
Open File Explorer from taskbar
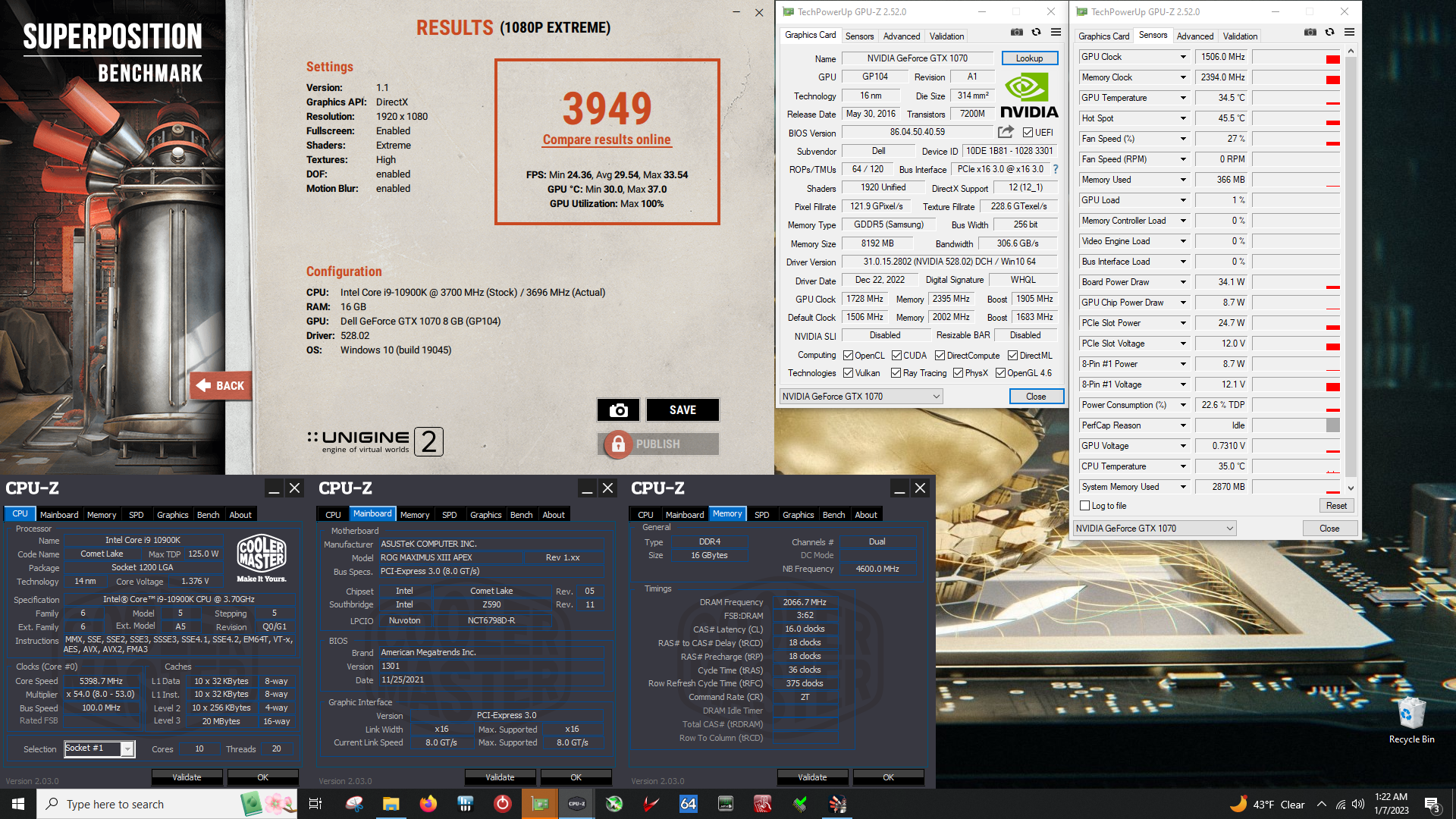391,804
